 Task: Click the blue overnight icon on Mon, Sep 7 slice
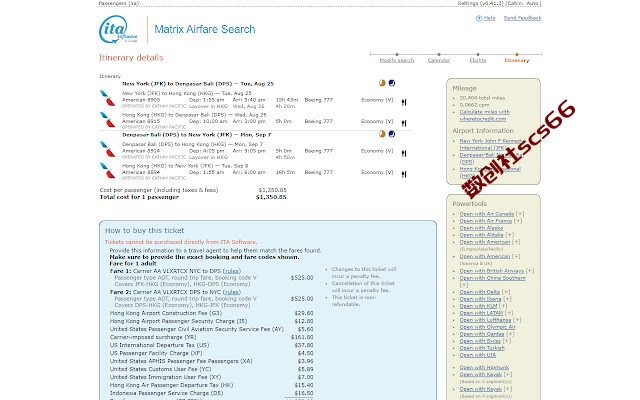coord(392,134)
